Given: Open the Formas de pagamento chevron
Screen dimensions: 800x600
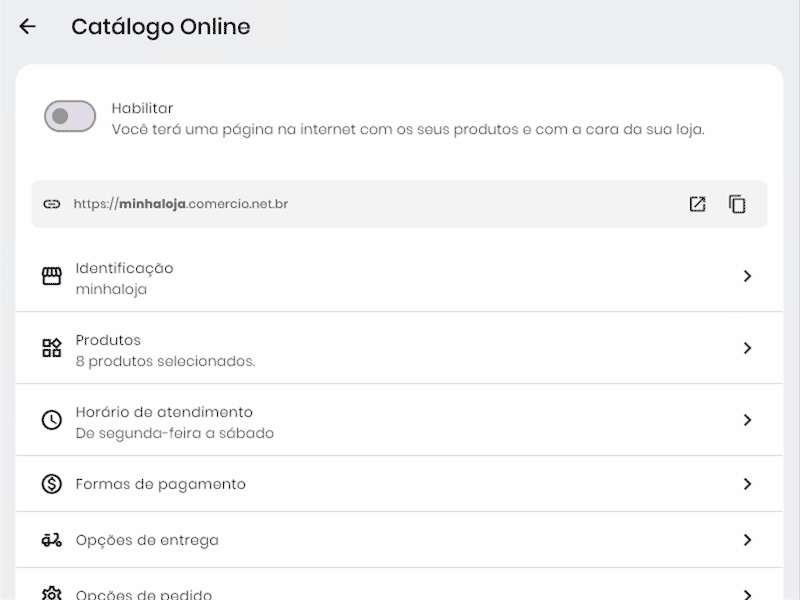Looking at the screenshot, I should tap(748, 483).
